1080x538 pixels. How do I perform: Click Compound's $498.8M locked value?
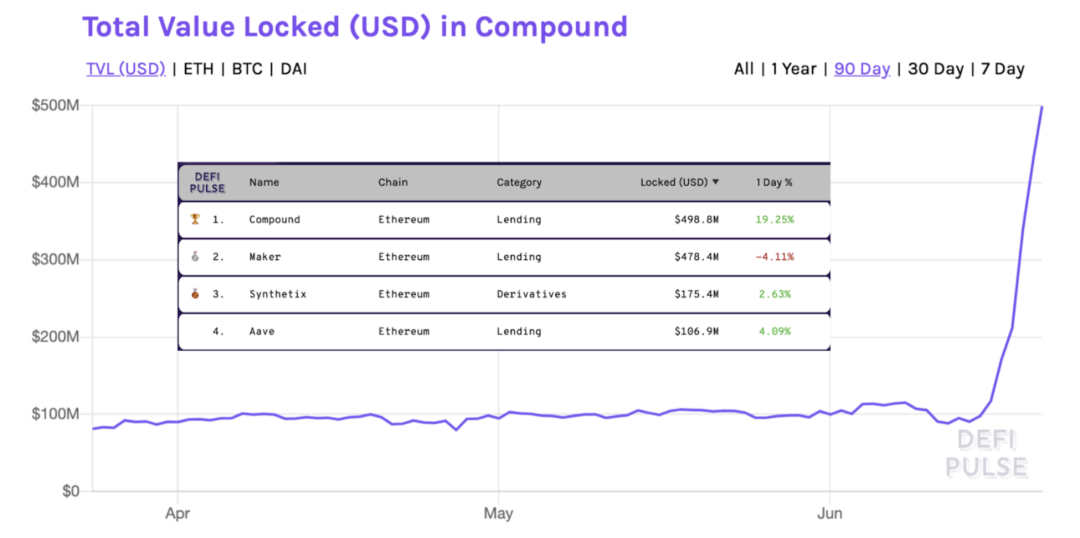tap(696, 220)
